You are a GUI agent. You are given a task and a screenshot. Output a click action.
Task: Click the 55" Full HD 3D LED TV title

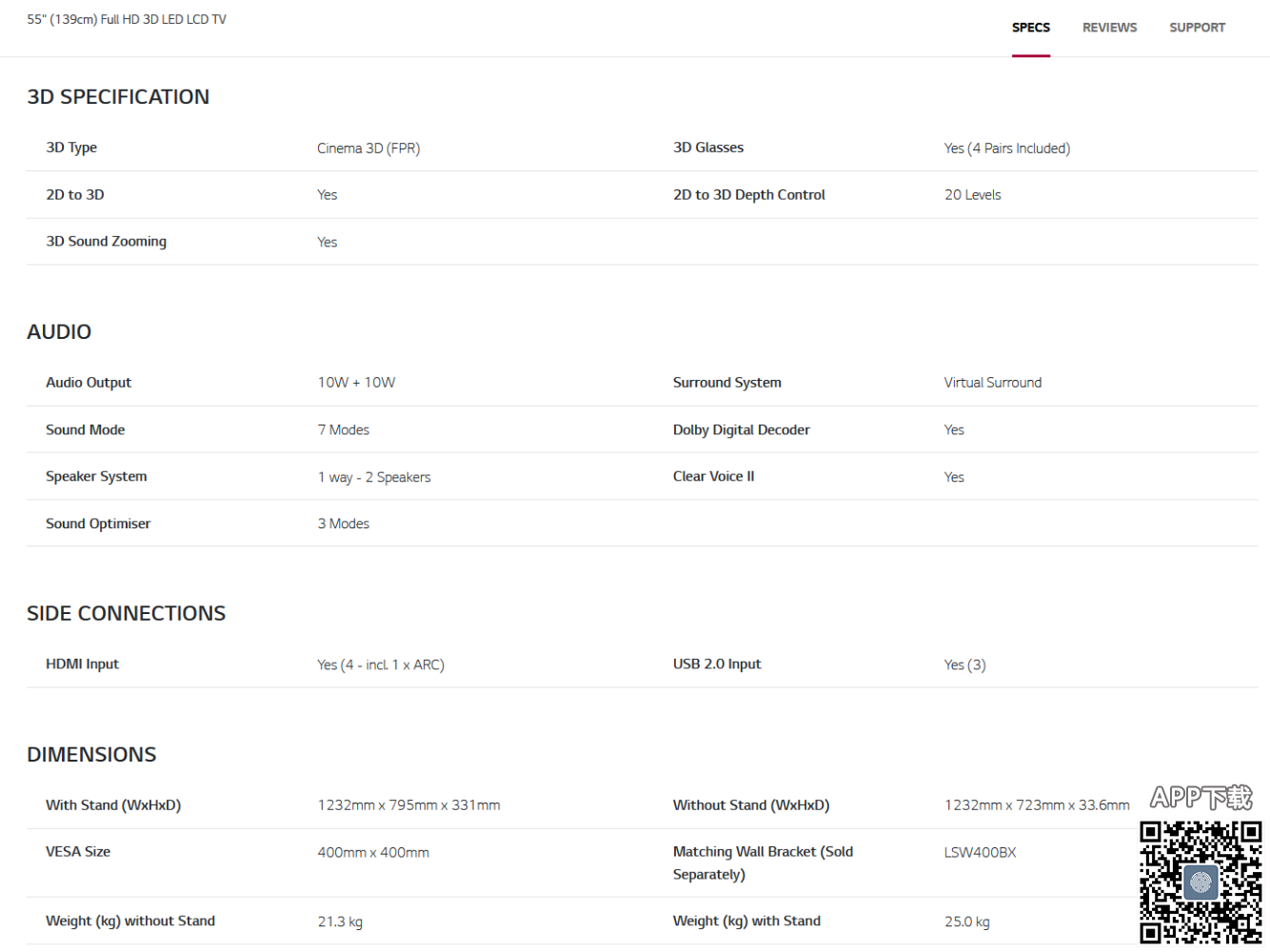pyautogui.click(x=127, y=19)
